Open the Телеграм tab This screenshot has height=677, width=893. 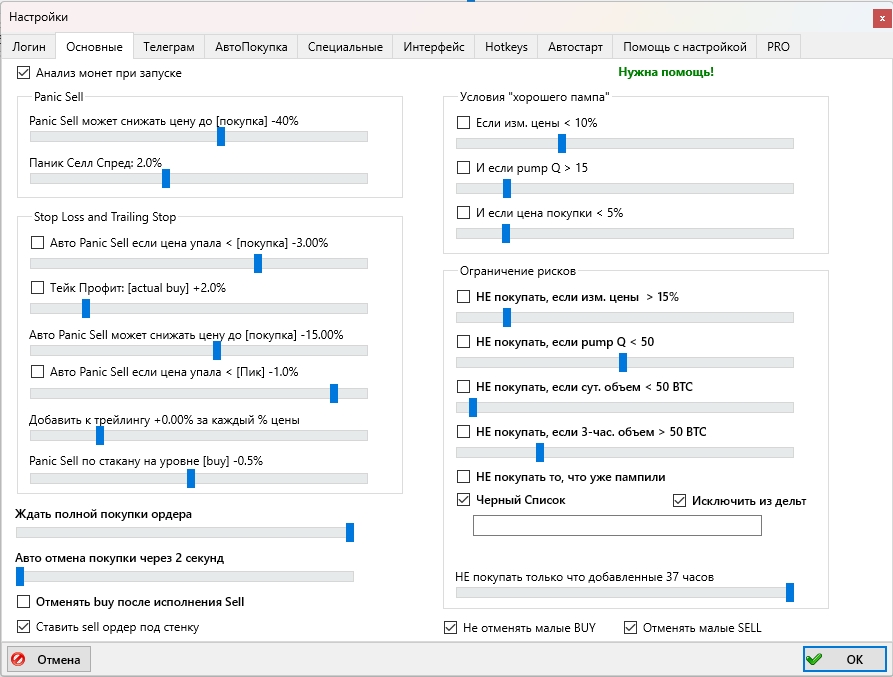click(168, 47)
